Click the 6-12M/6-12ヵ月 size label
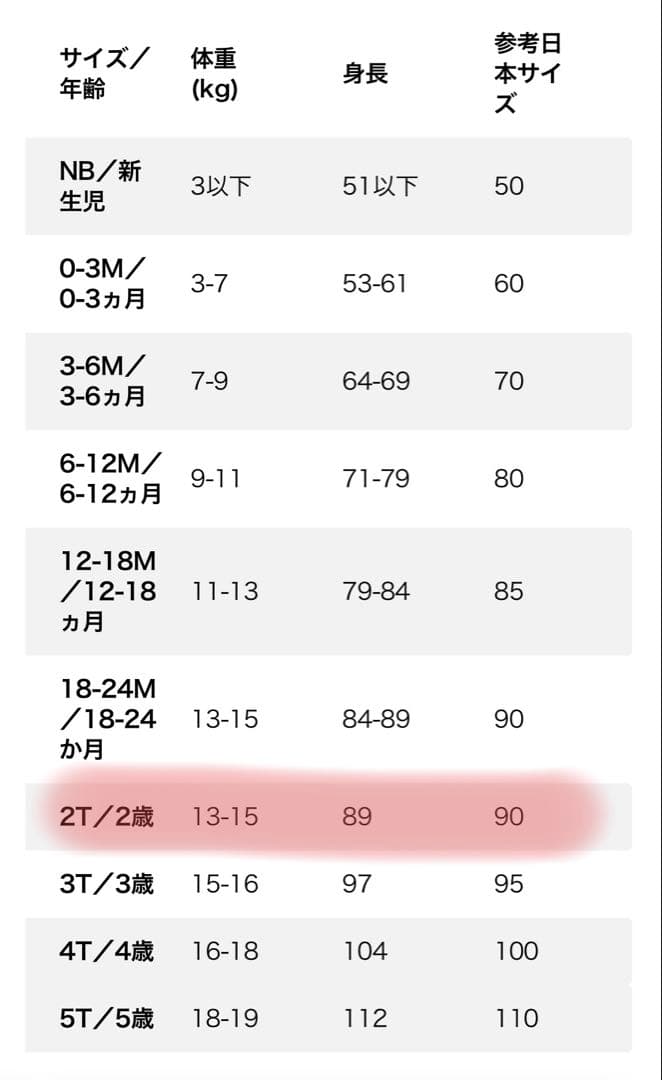The width and height of the screenshot is (662, 1080). pos(110,479)
